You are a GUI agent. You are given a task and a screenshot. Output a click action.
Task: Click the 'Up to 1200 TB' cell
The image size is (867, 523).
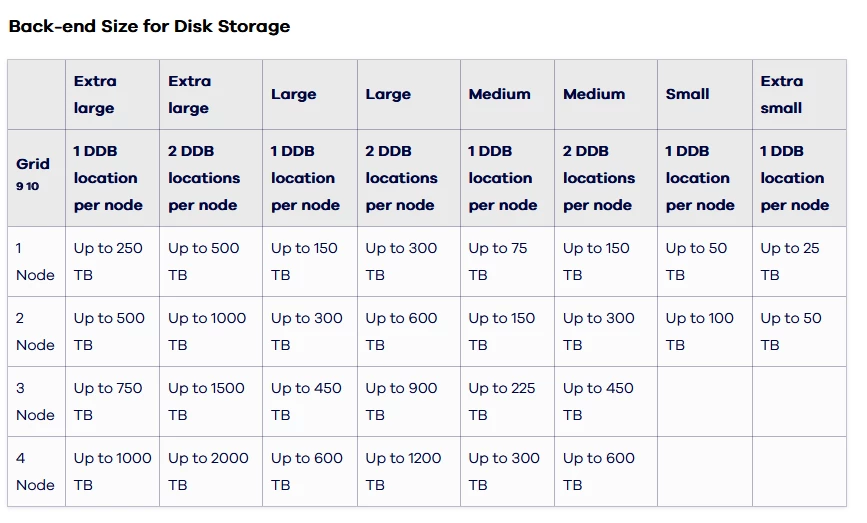point(409,472)
